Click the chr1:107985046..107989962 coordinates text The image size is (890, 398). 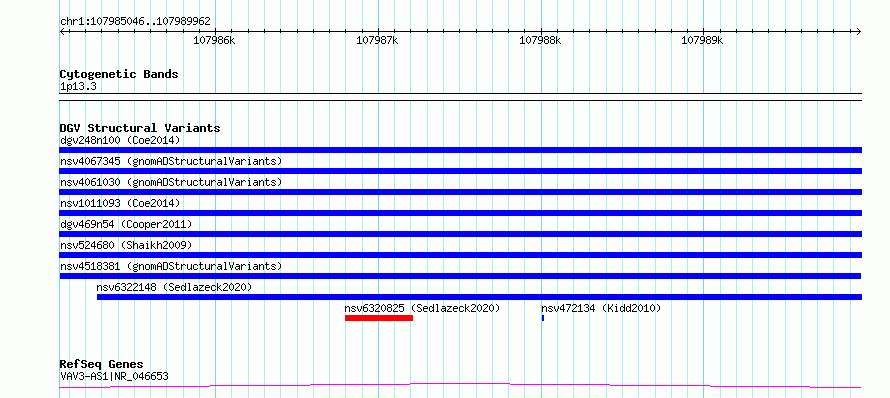pyautogui.click(x=135, y=22)
